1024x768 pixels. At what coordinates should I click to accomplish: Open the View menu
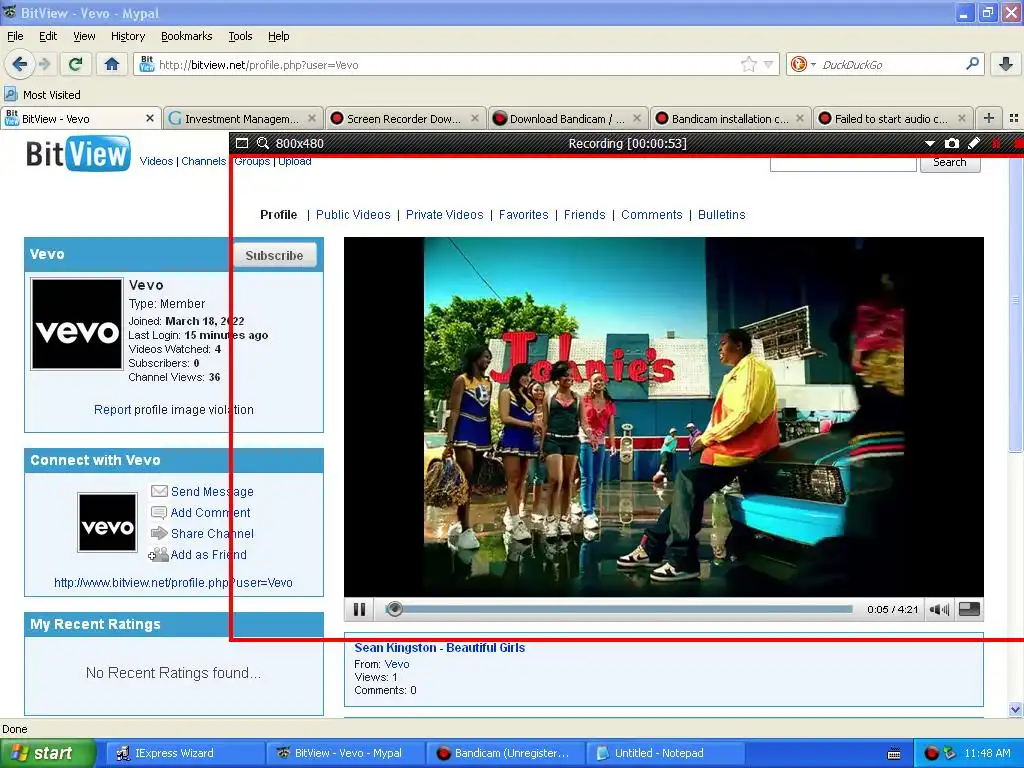(x=84, y=36)
